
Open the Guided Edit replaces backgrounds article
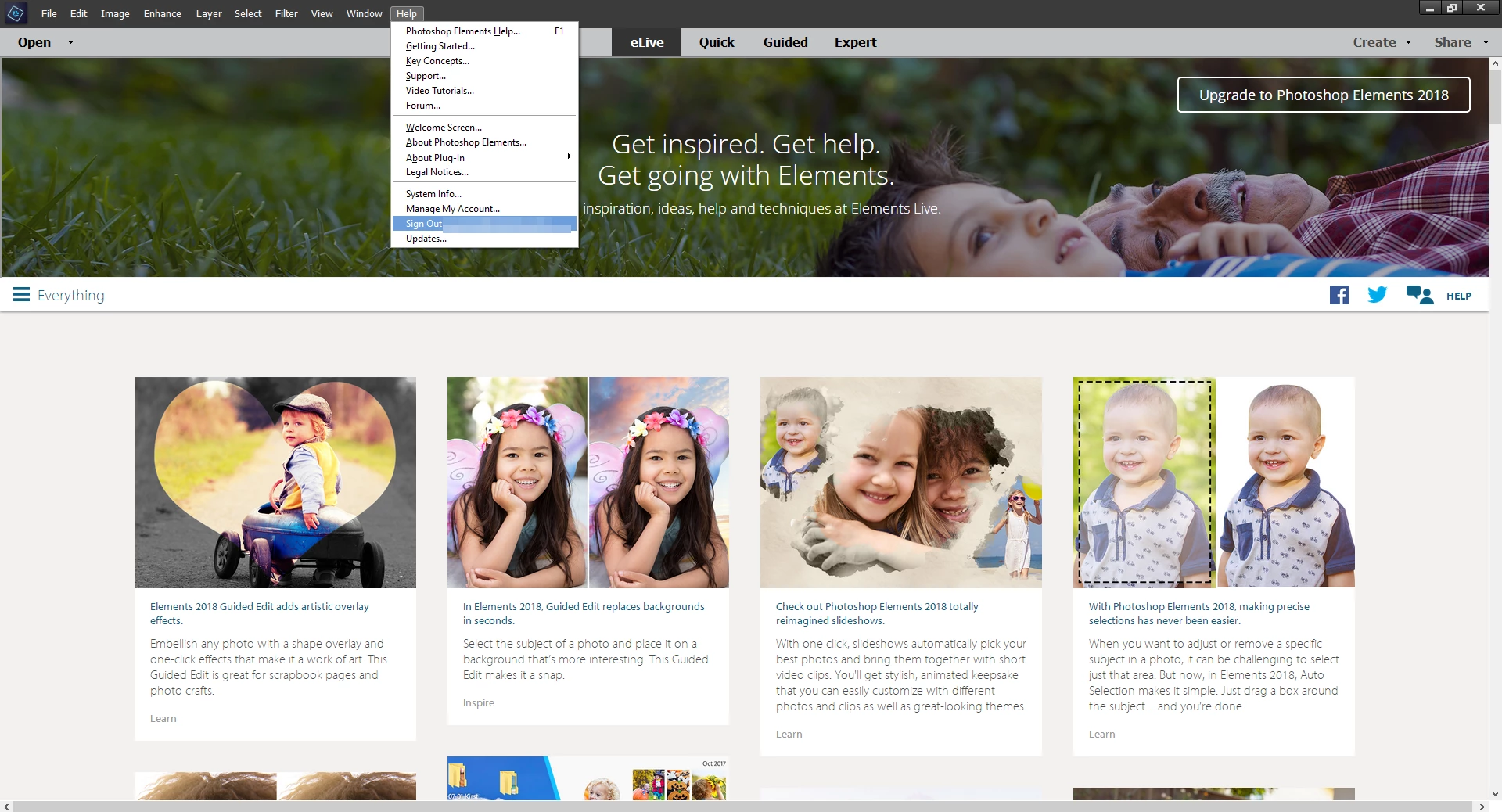(584, 613)
